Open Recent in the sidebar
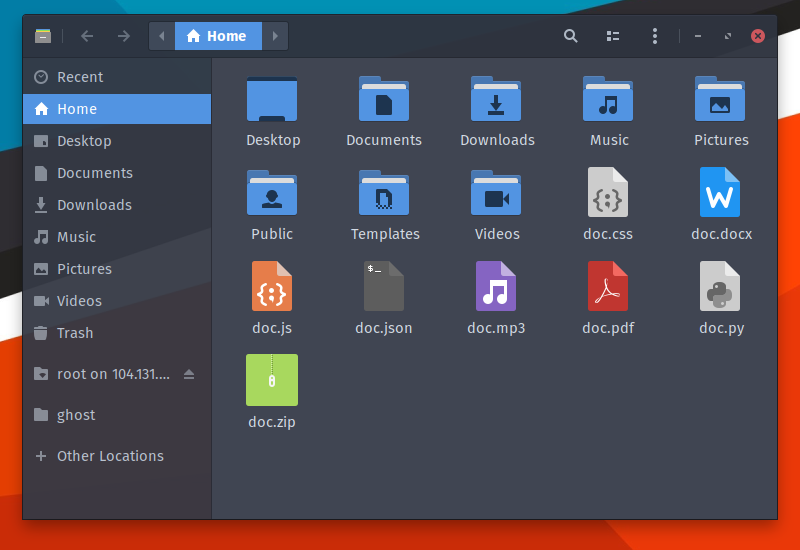Image resolution: width=800 pixels, height=550 pixels. 117,77
